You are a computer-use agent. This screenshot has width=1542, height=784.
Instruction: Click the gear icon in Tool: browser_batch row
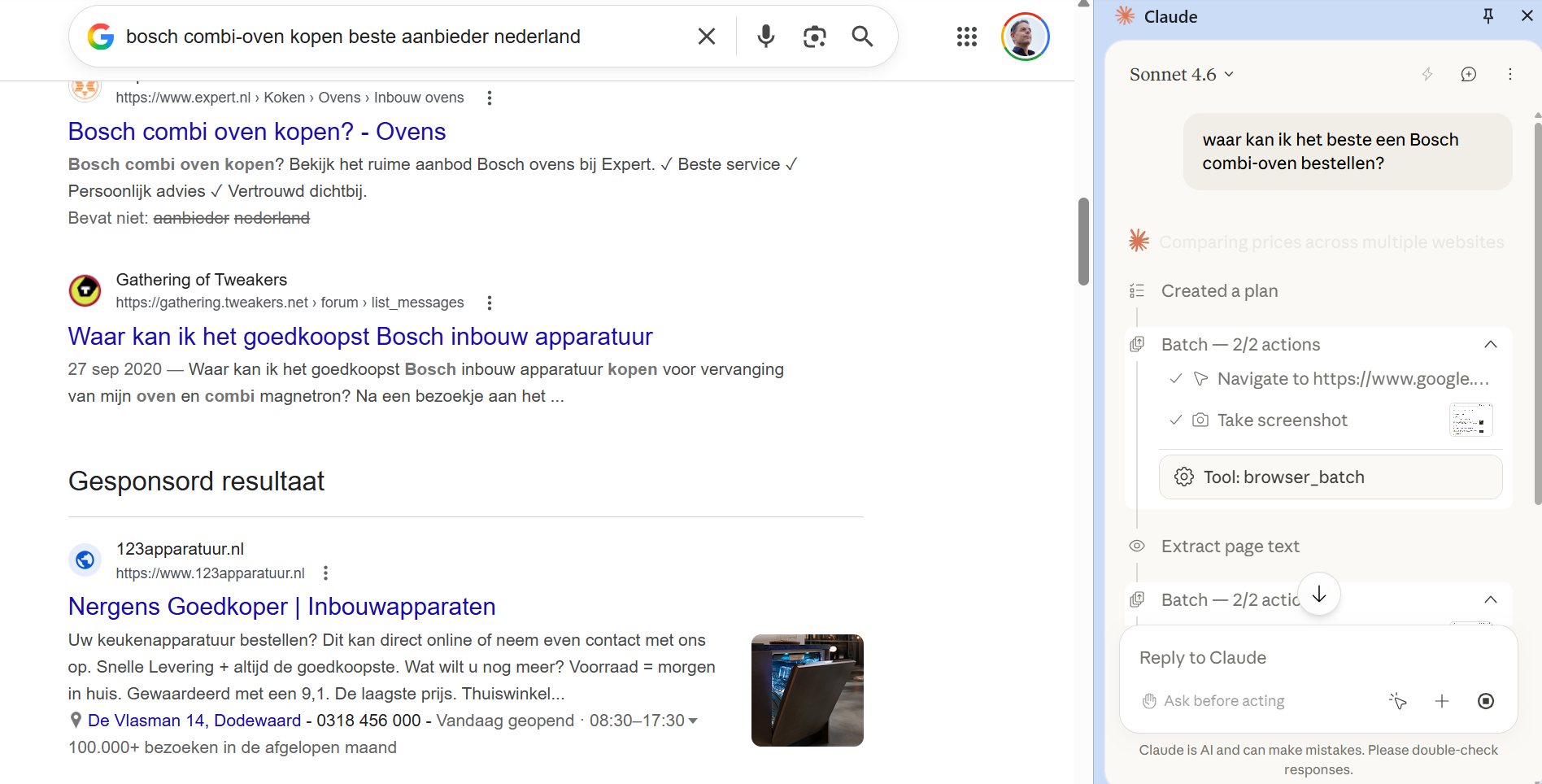[x=1184, y=477]
